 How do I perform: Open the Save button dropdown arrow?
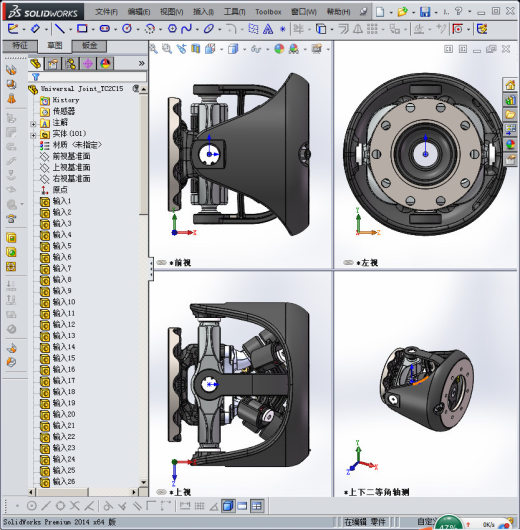(x=436, y=13)
